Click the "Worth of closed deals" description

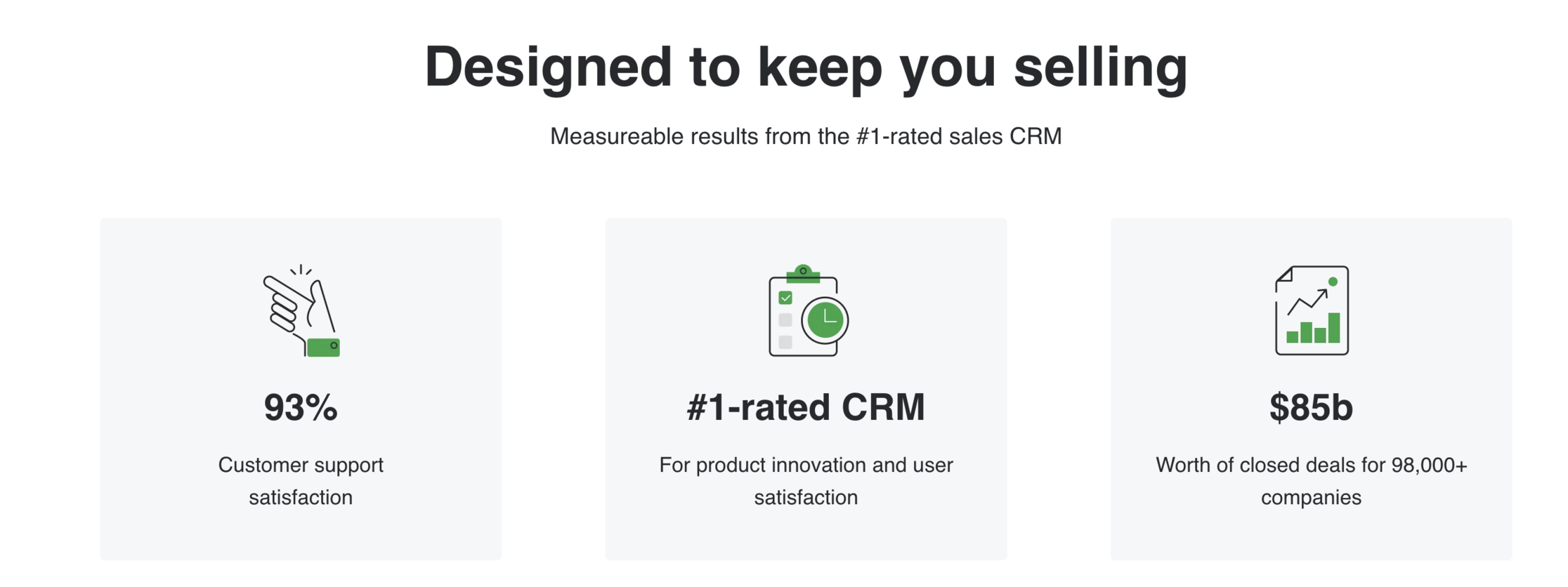[x=1311, y=481]
